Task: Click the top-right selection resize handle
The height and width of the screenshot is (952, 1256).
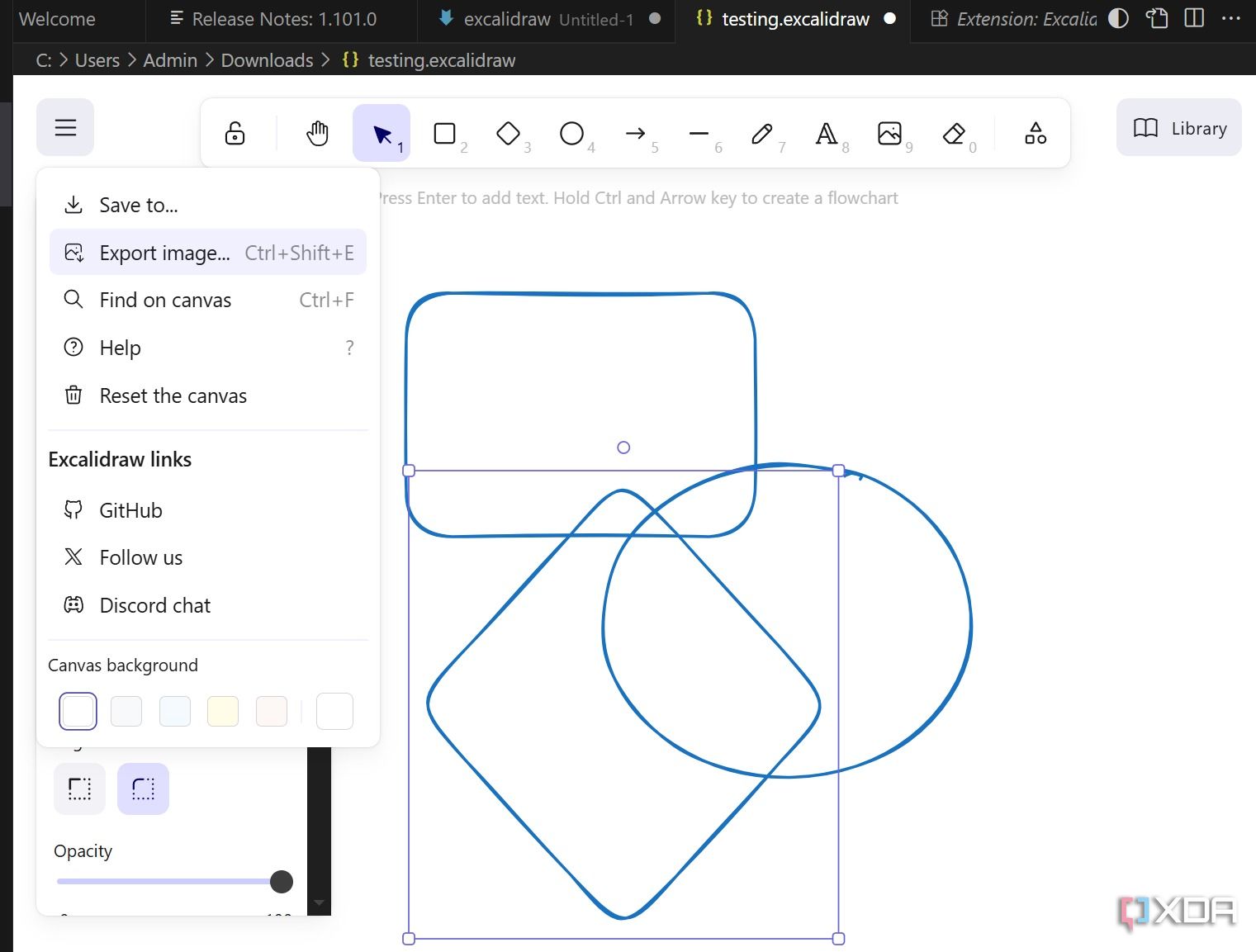Action: 839,471
